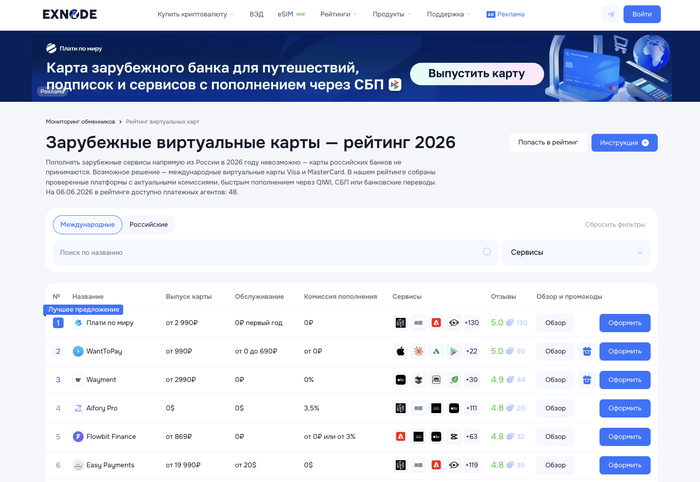Click the Easy Payments name text
This screenshot has width=700, height=482.
click(x=110, y=465)
